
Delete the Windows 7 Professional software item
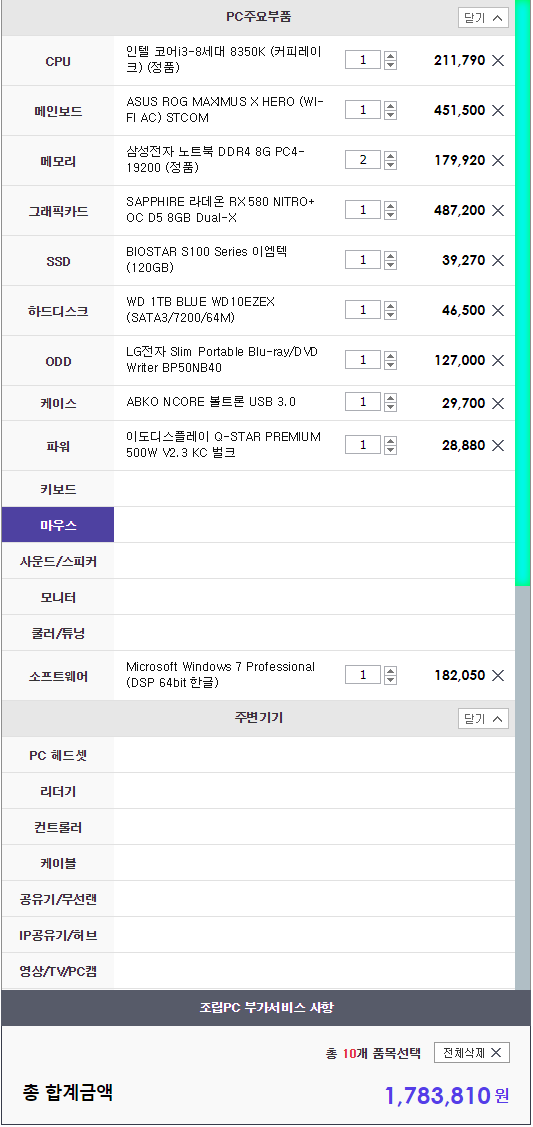[498, 676]
